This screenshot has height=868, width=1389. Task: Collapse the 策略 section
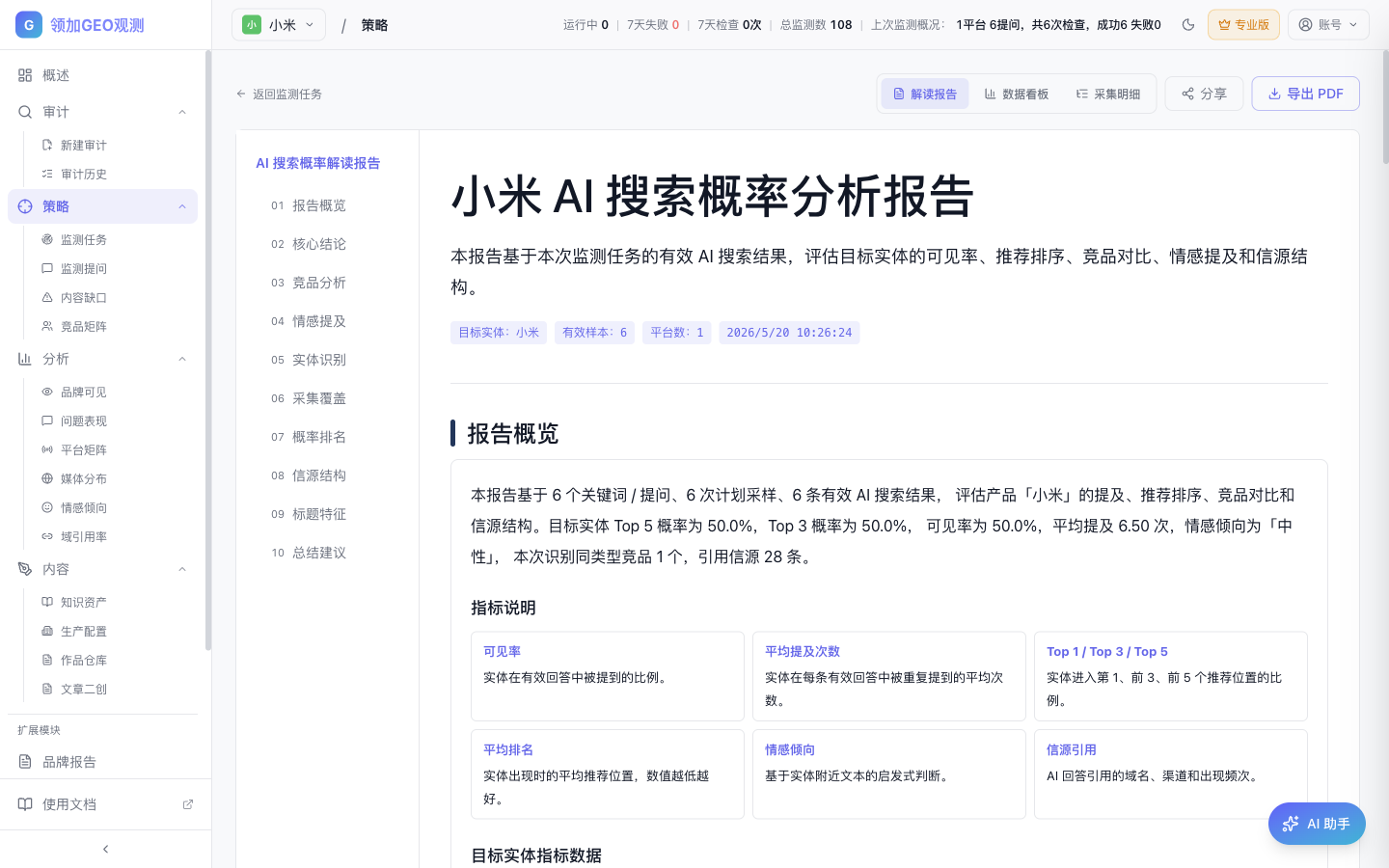(x=182, y=206)
